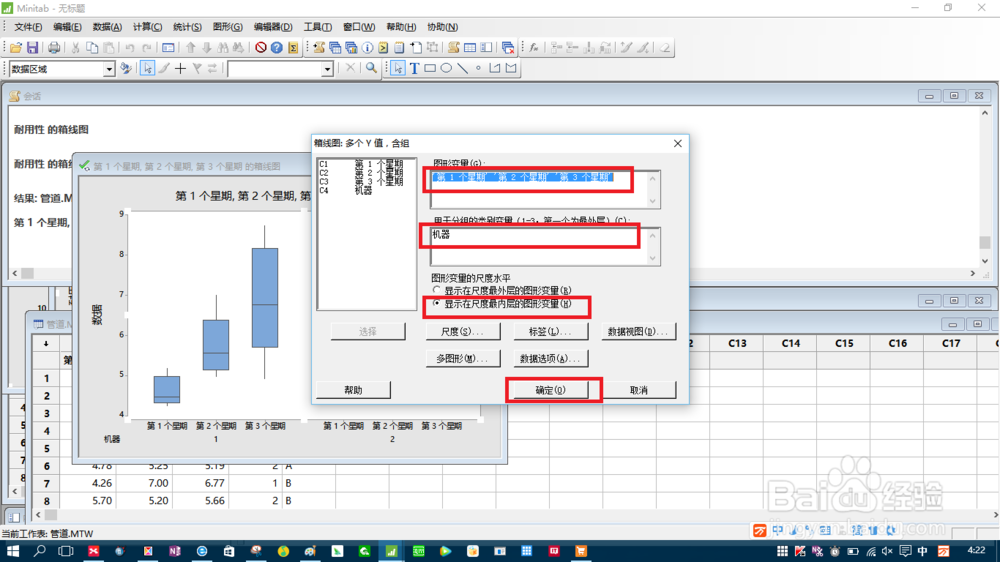Click the Open Project folder icon

(x=16, y=48)
